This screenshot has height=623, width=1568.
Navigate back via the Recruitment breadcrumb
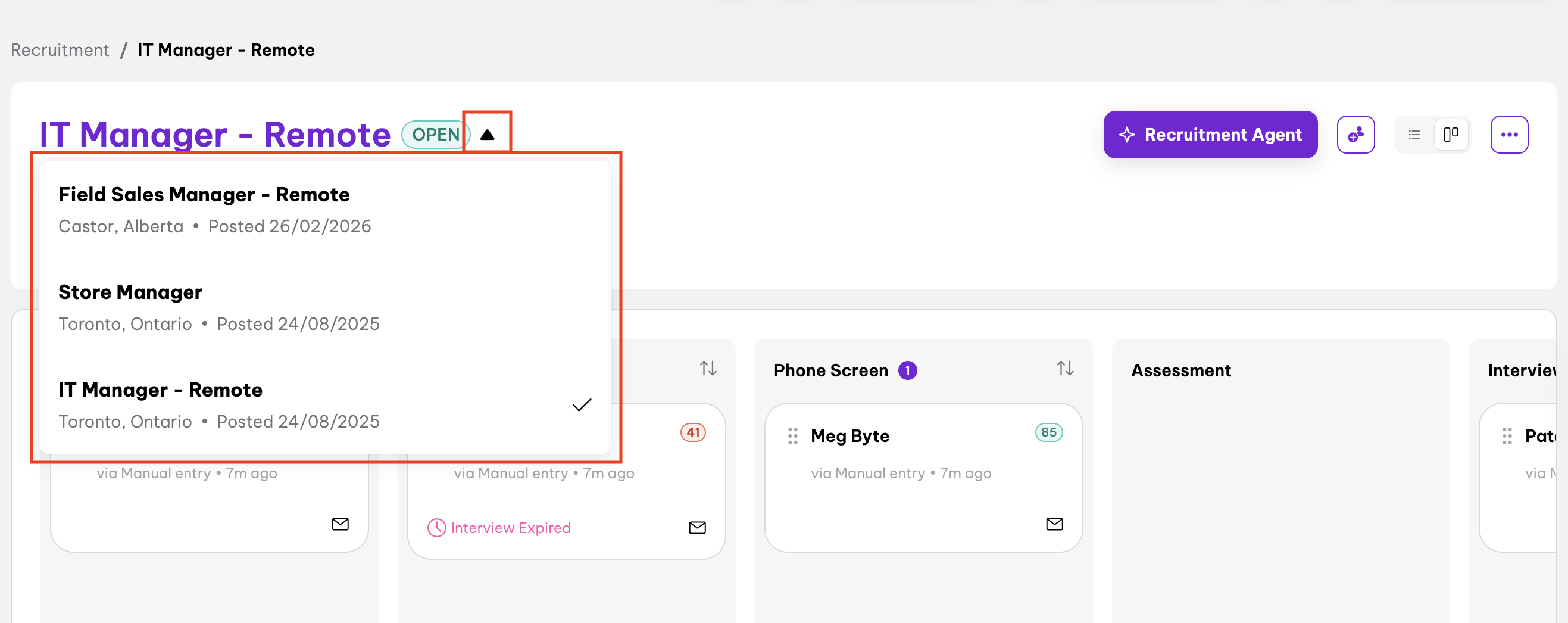pos(58,50)
